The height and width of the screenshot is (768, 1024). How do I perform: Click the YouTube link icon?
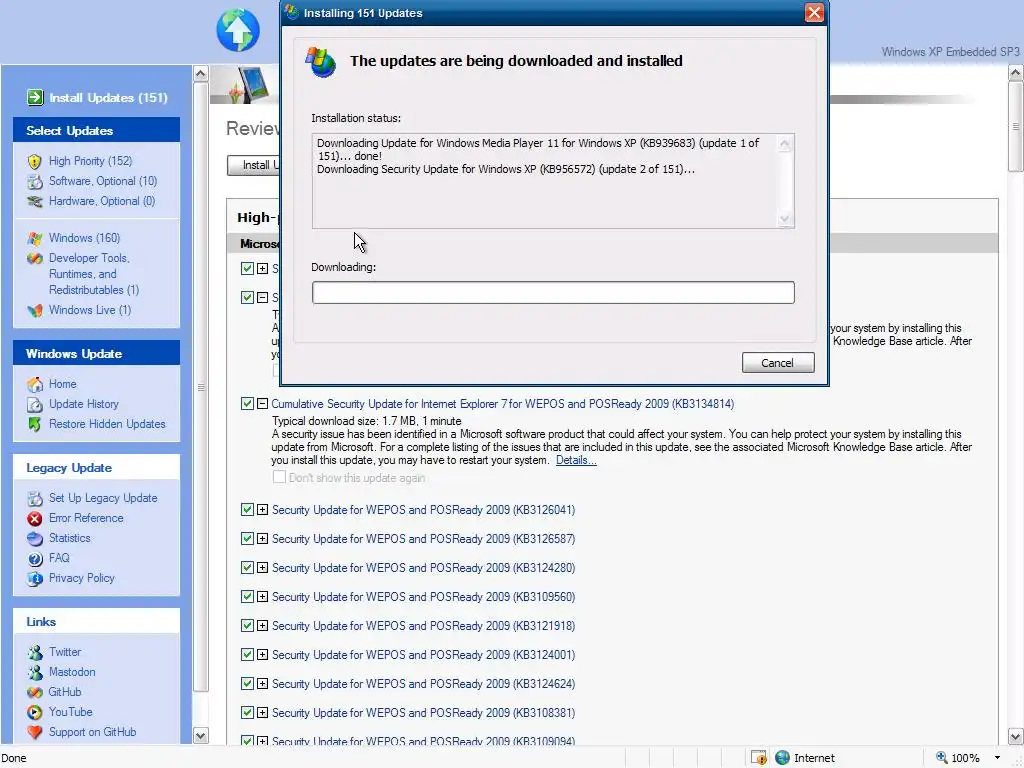tap(35, 712)
